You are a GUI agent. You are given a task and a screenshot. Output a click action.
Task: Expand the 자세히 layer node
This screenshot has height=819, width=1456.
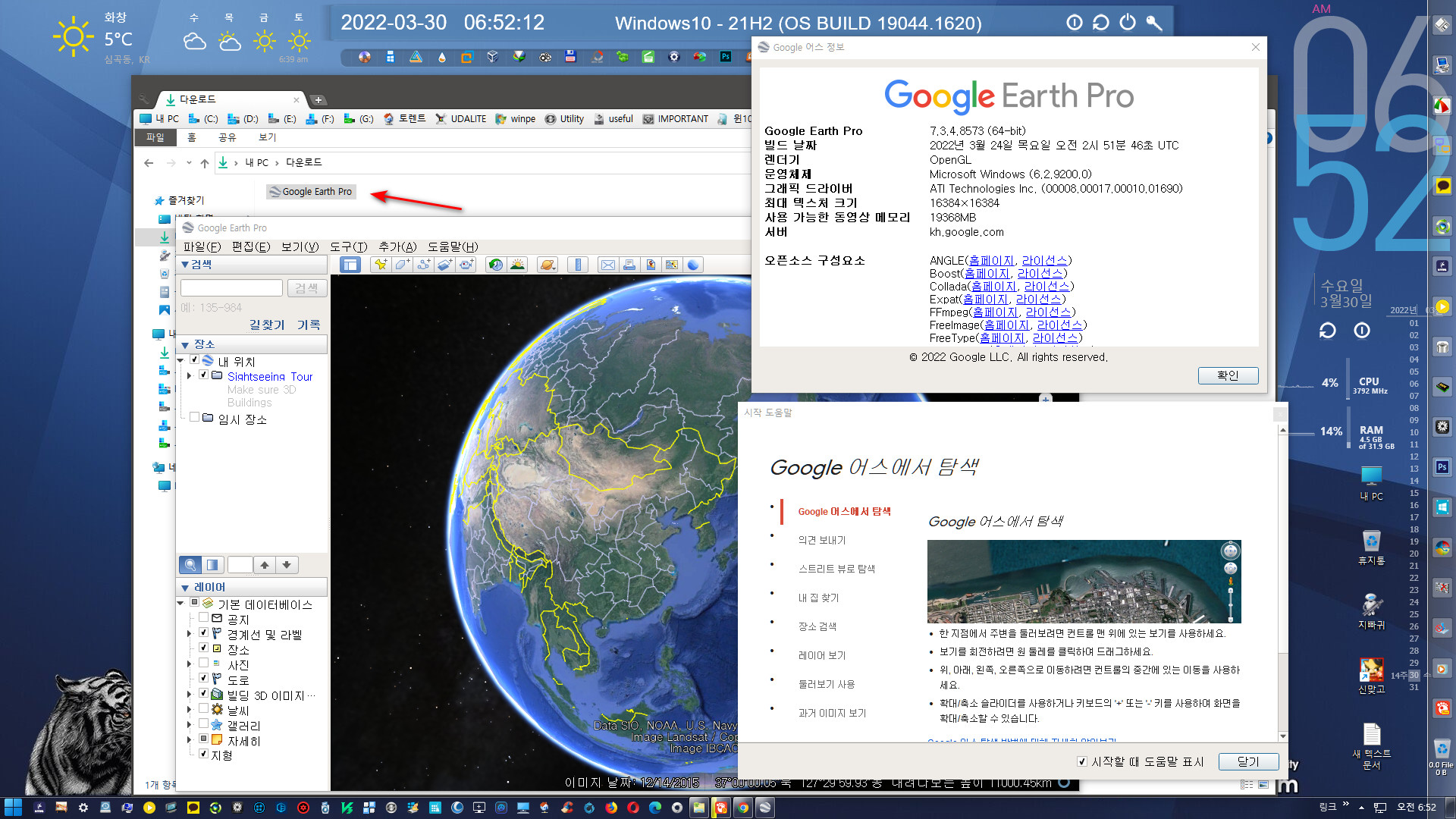coord(190,739)
